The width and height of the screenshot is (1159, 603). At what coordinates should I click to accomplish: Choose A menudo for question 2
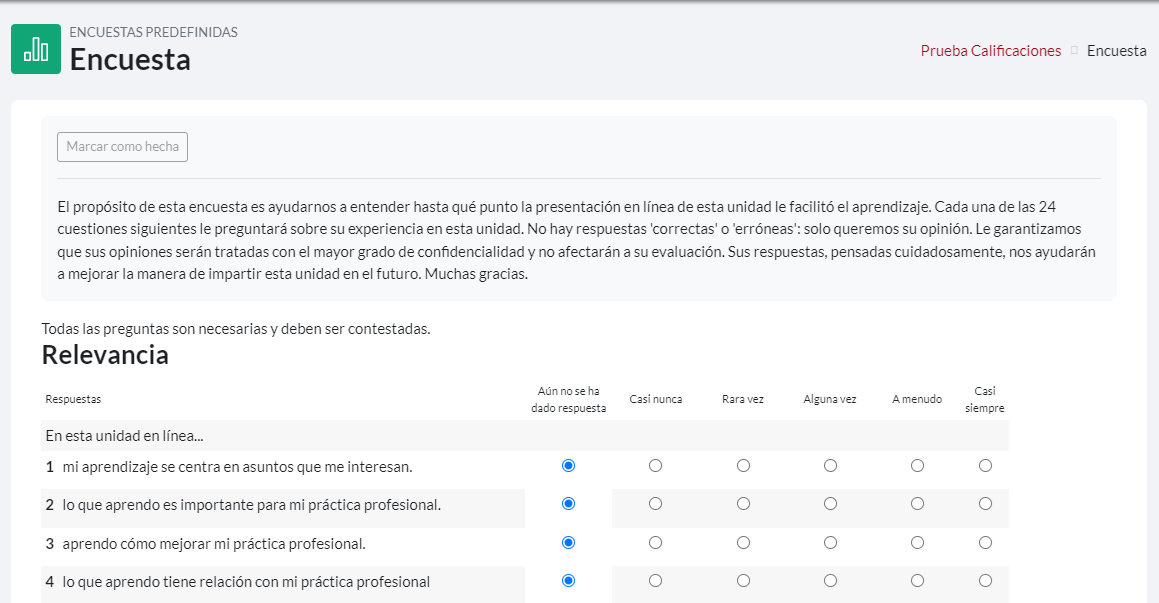[917, 504]
